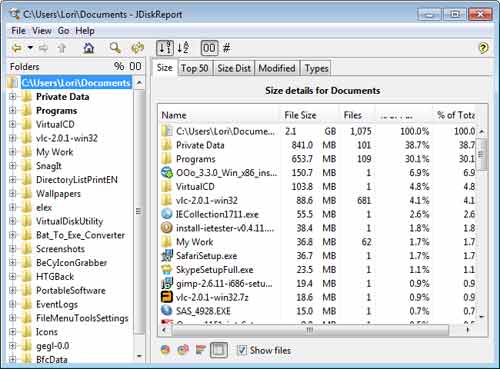Click the magnifier scan folder icon
Image resolution: width=500 pixels, height=369 pixels.
pos(115,48)
